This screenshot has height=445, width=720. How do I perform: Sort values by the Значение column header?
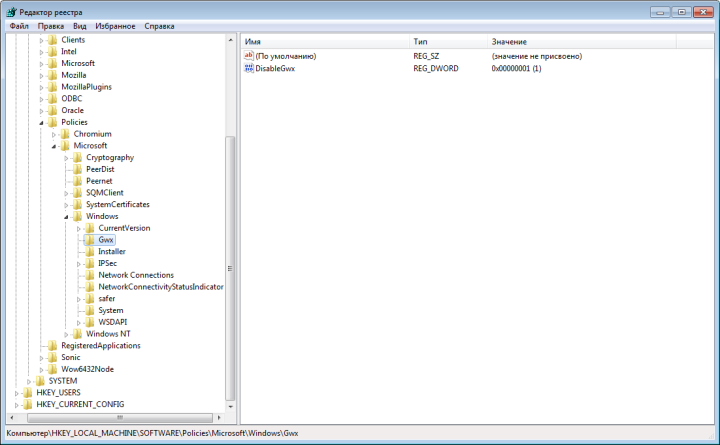582,42
